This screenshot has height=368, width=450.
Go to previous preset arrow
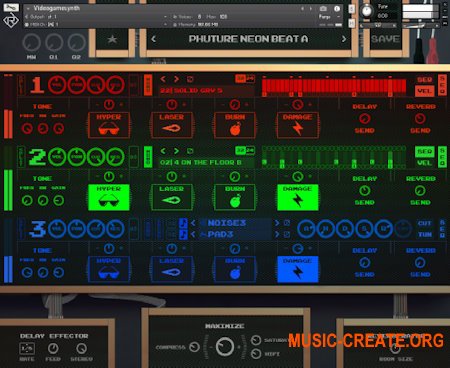click(153, 39)
